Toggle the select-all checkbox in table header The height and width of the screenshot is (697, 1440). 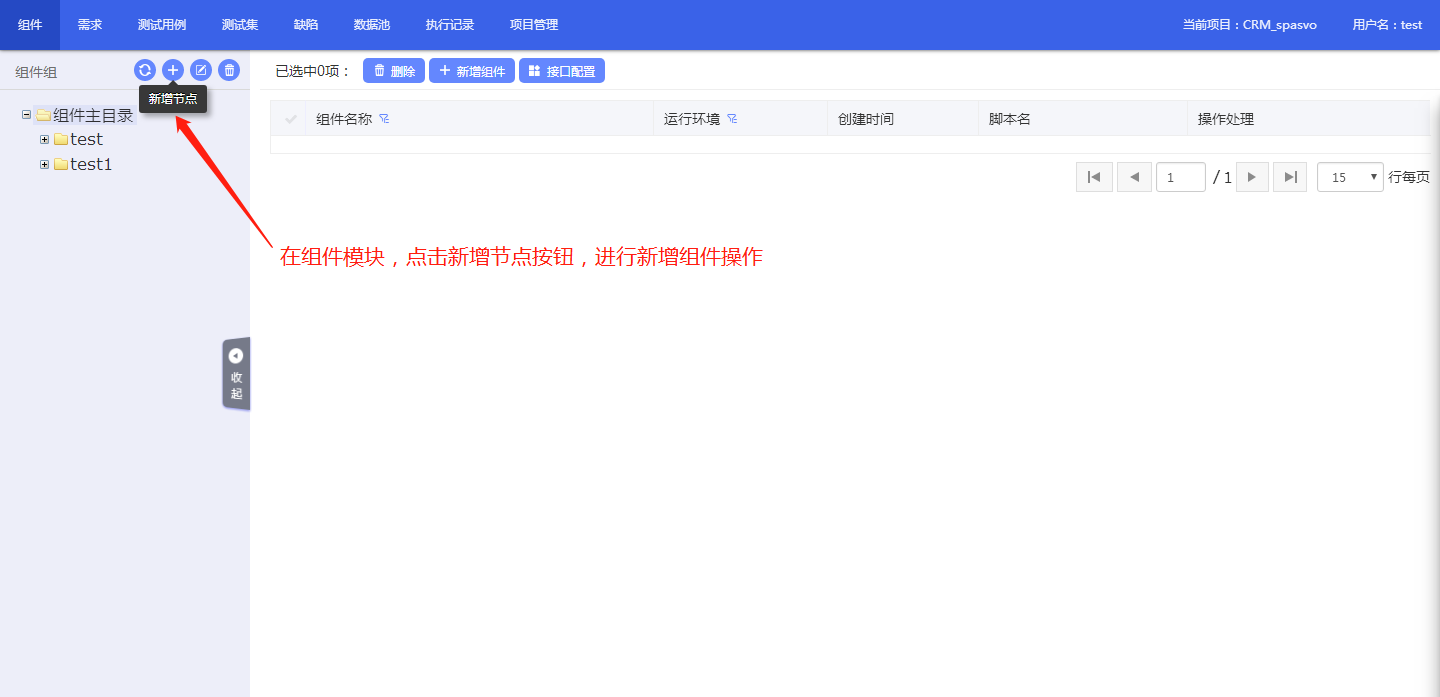291,119
